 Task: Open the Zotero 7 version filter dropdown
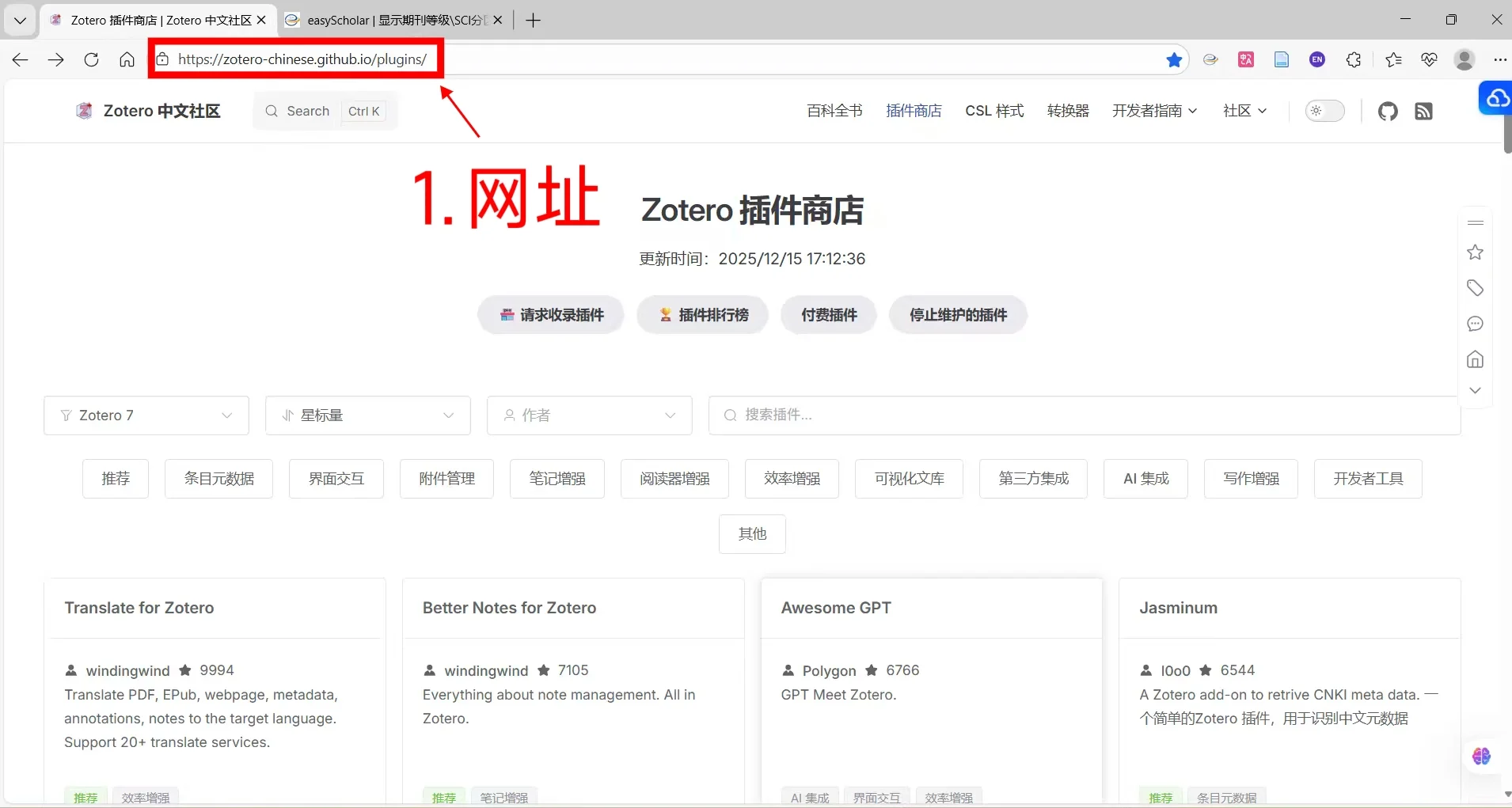point(146,415)
